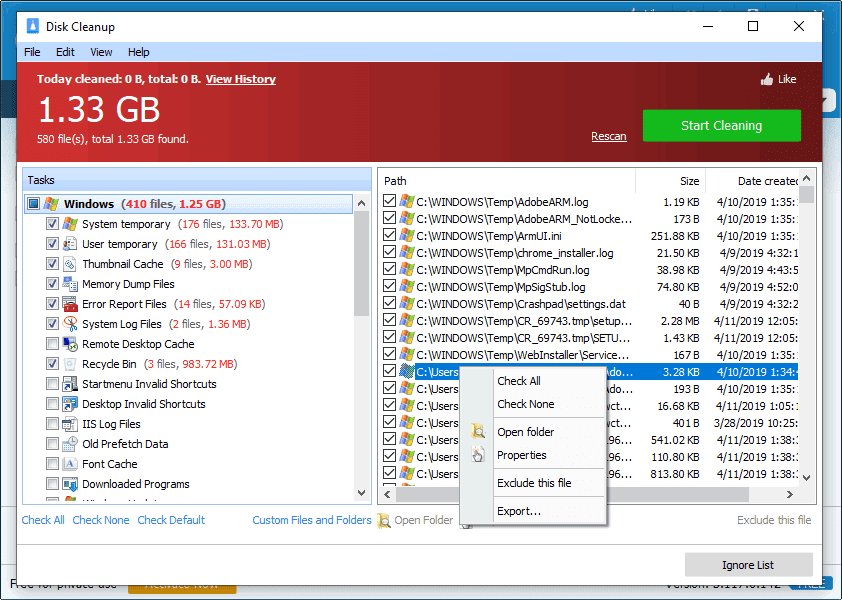The width and height of the screenshot is (842, 600).
Task: Open the File menu
Action: pos(32,52)
